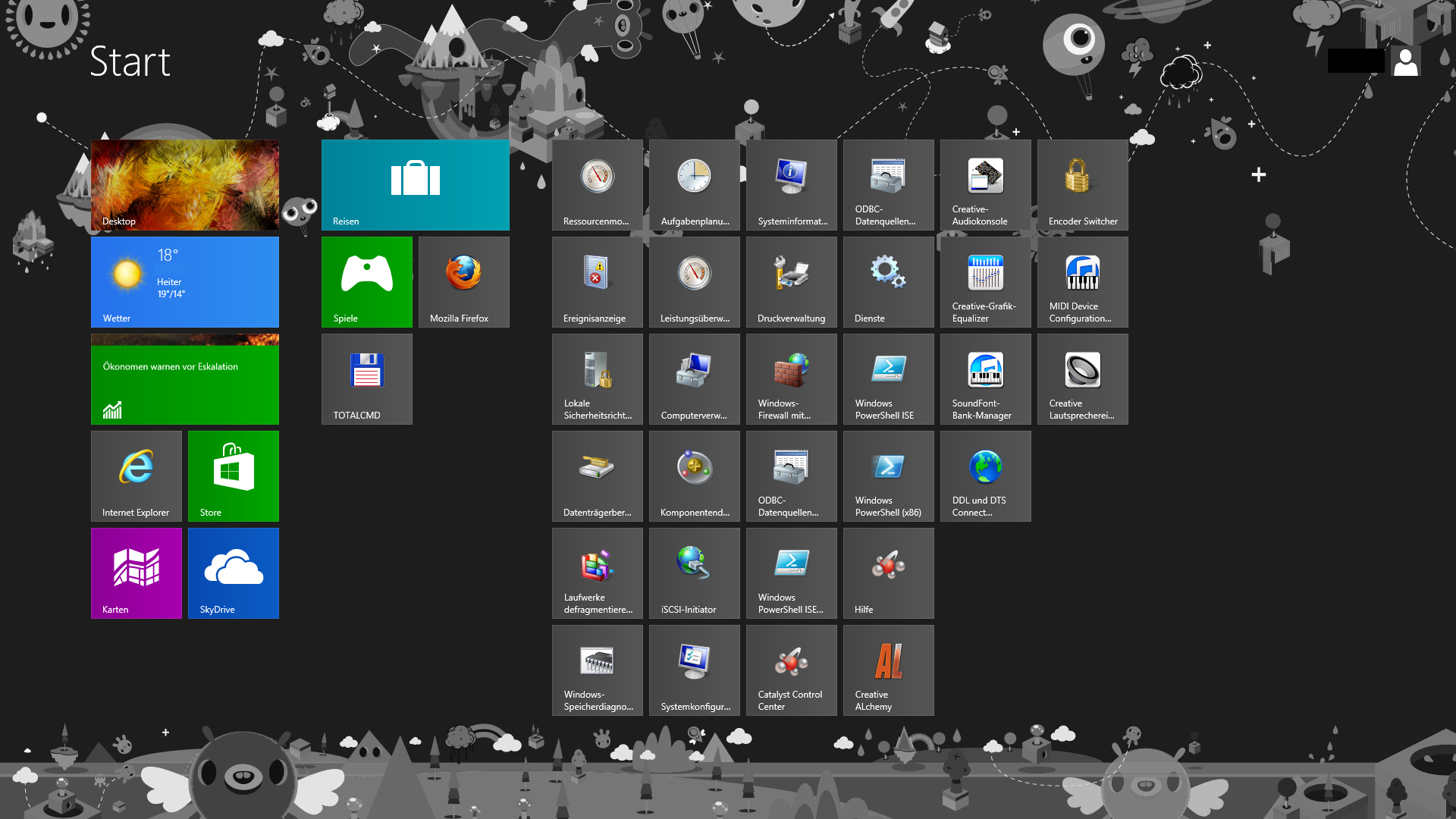The height and width of the screenshot is (819, 1456).
Task: Open Mozilla Firefox tile
Action: (463, 281)
